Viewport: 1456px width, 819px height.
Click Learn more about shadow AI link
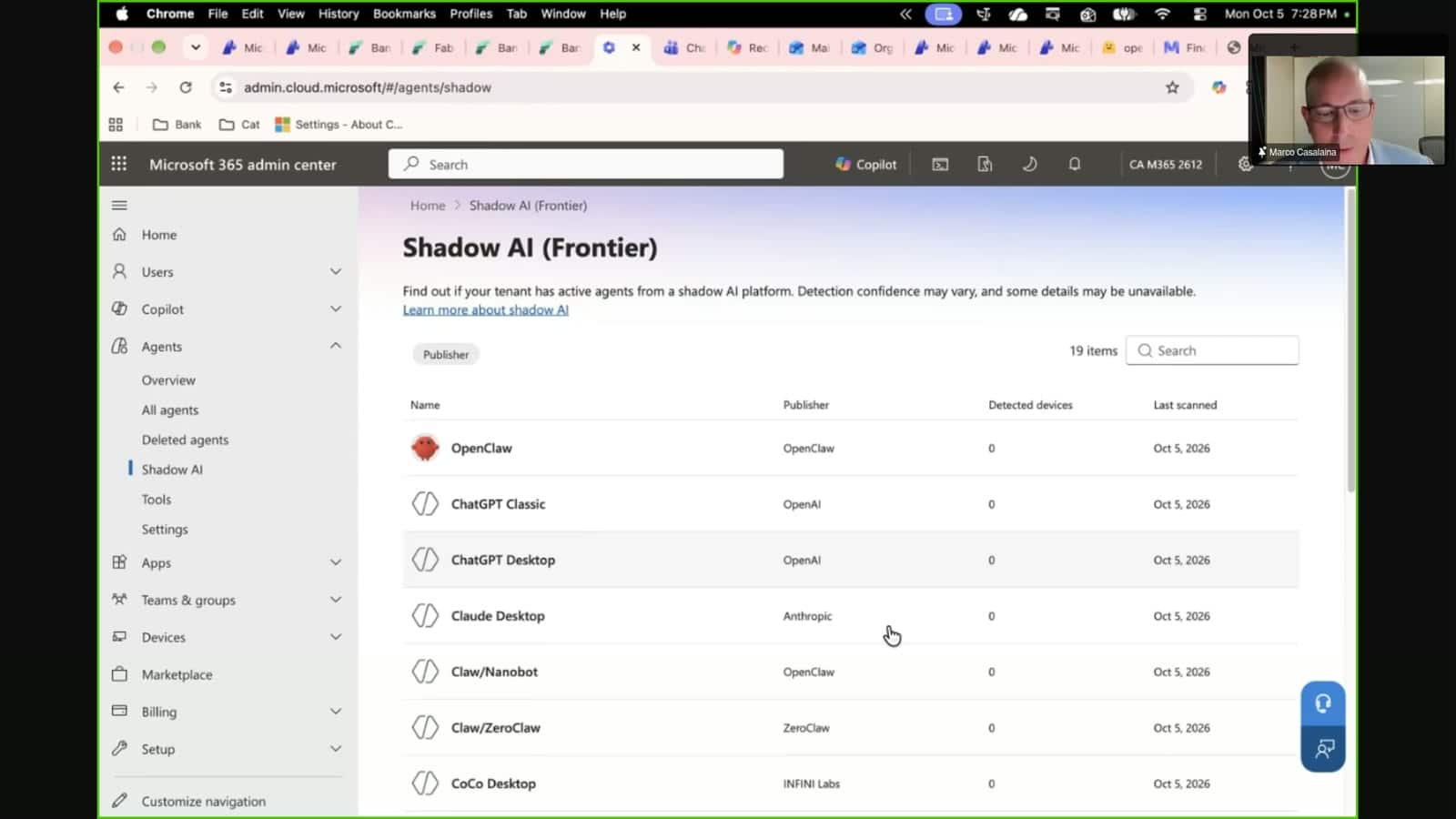click(x=486, y=309)
